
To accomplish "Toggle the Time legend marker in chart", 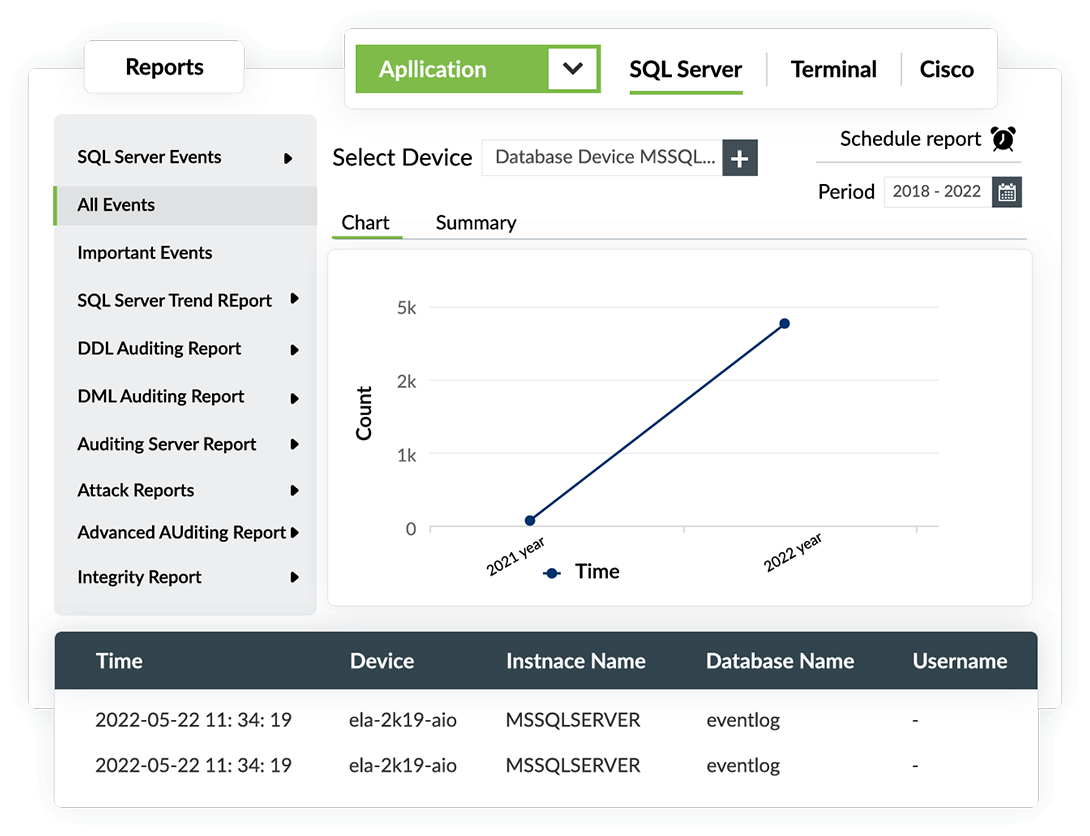I will (x=551, y=572).
